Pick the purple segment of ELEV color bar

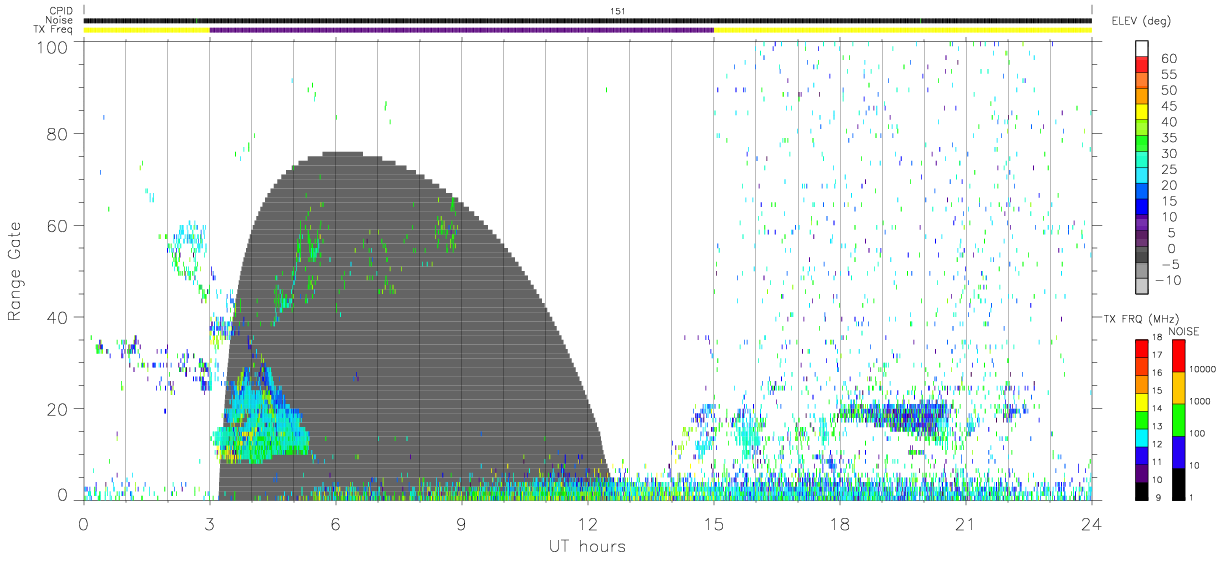[1142, 224]
